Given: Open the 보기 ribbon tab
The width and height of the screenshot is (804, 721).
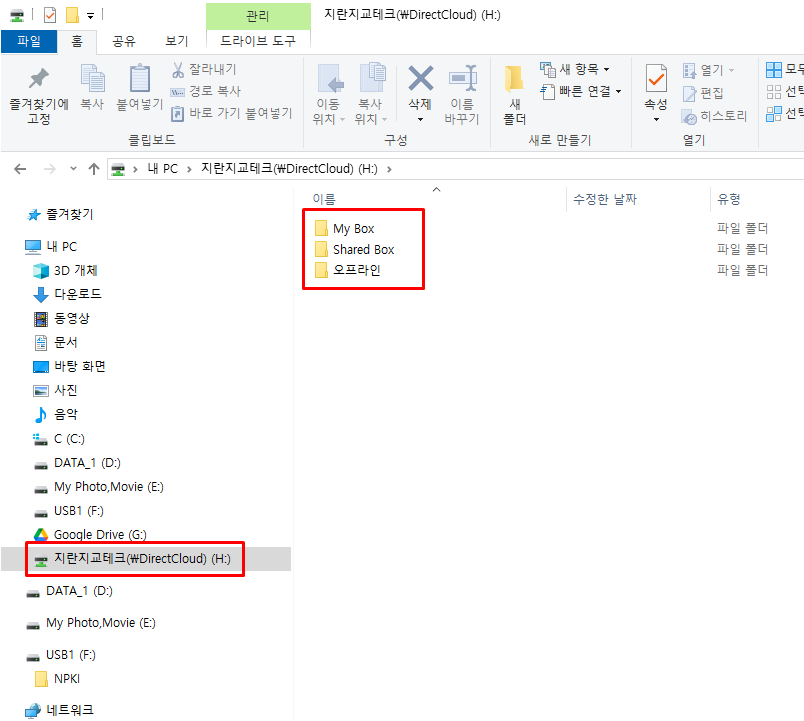Looking at the screenshot, I should (x=176, y=41).
